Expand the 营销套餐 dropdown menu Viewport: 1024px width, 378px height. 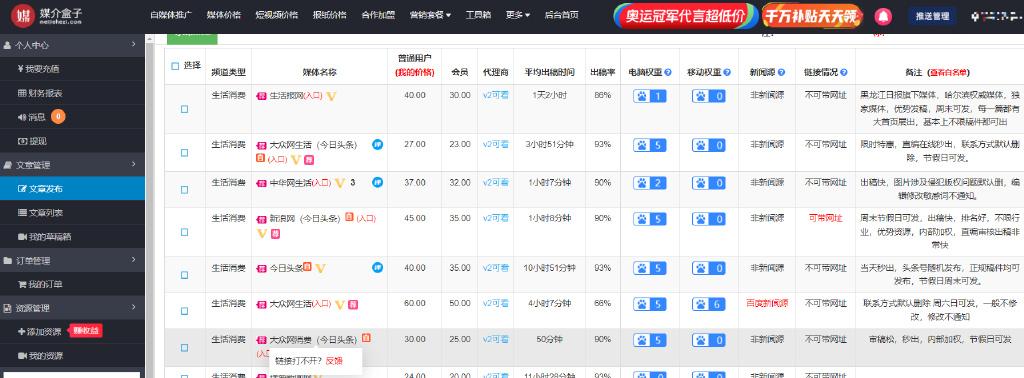pyautogui.click(x=430, y=15)
